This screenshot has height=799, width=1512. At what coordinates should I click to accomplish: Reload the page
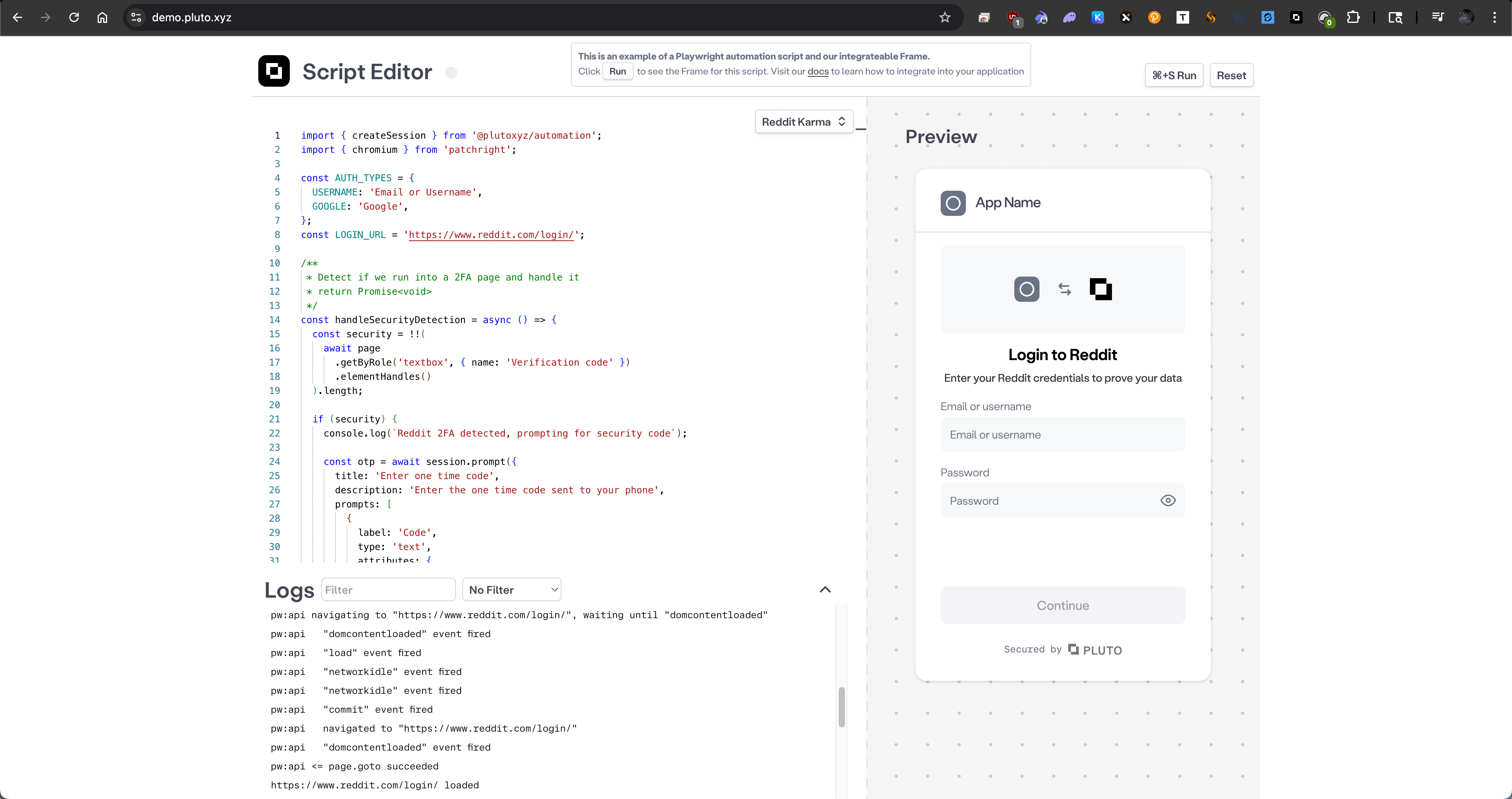(x=74, y=18)
